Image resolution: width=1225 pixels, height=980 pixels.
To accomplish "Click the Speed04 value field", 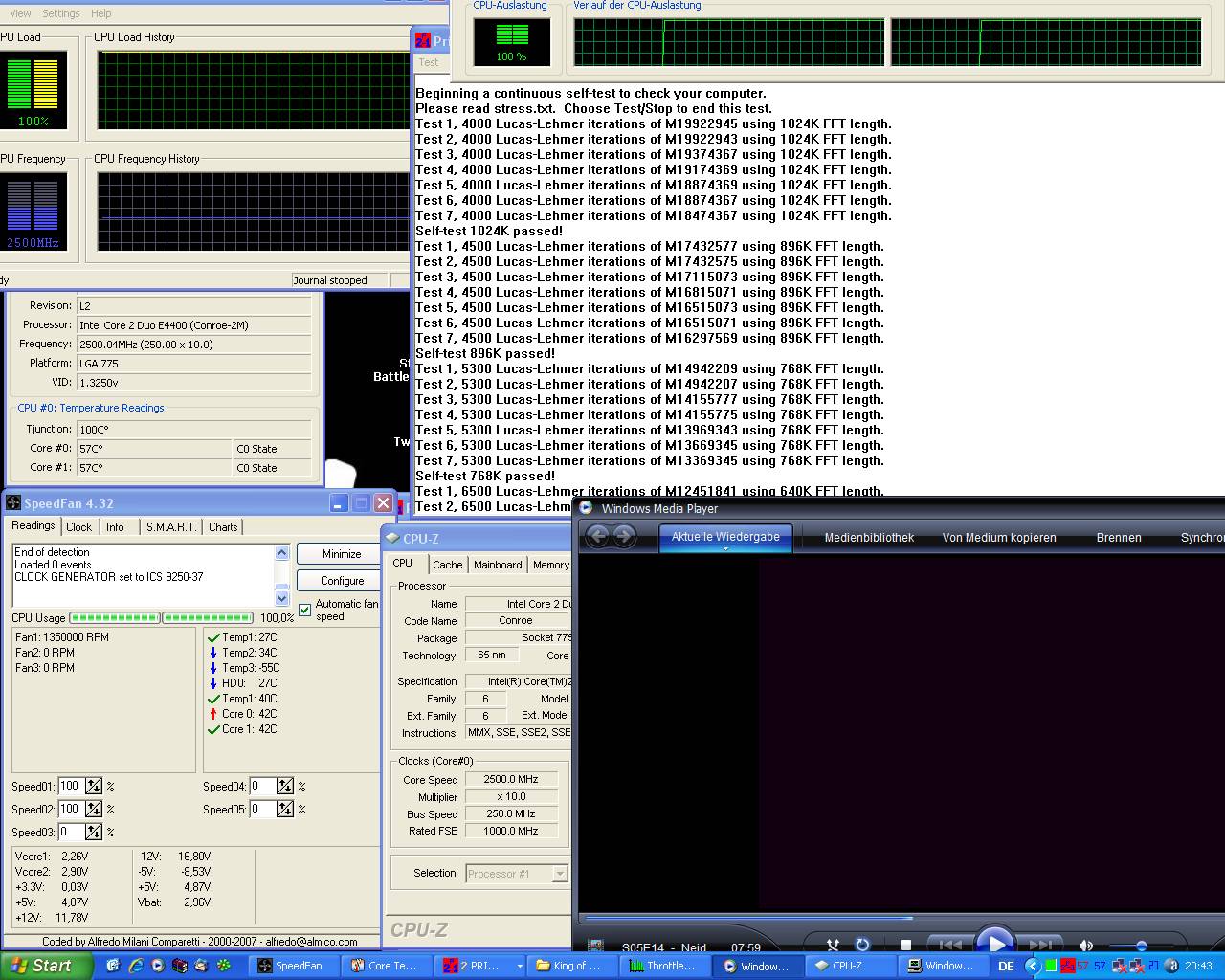I will point(262,786).
